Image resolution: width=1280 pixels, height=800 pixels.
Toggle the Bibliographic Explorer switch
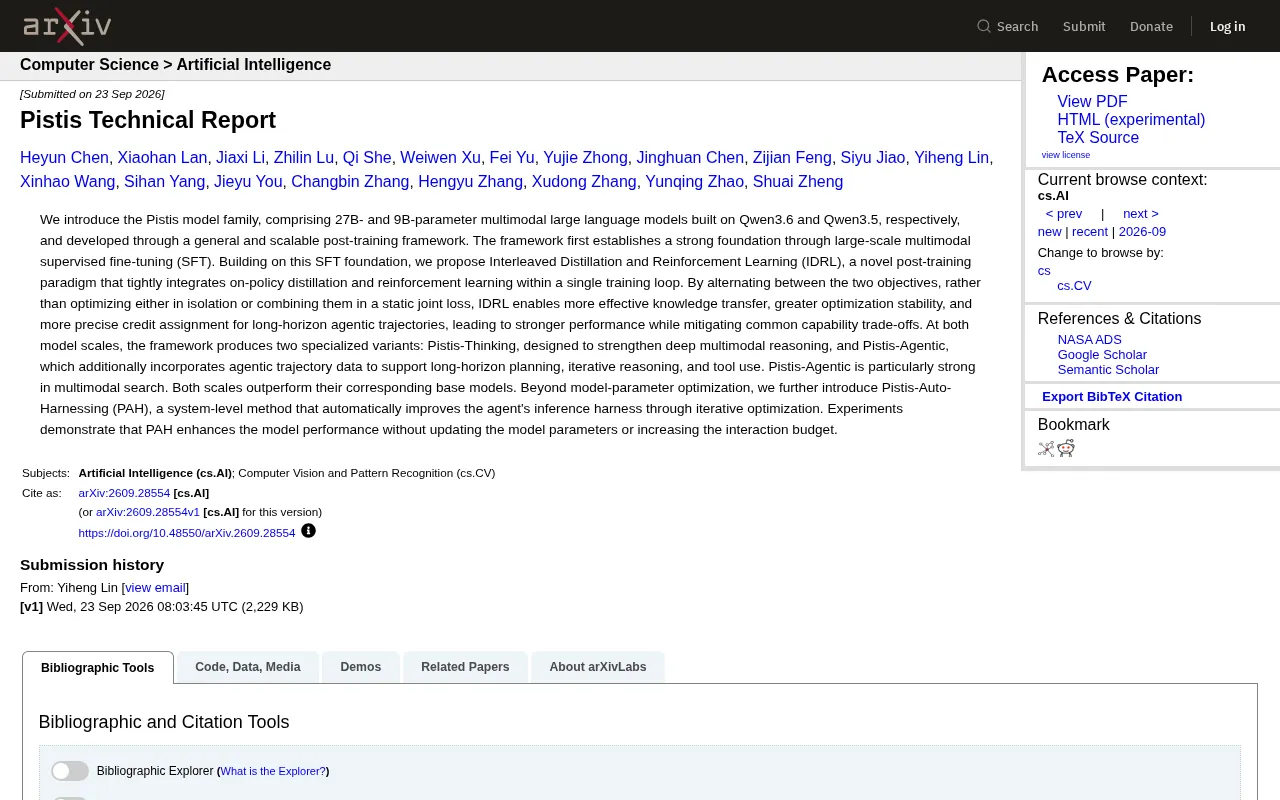[x=70, y=771]
